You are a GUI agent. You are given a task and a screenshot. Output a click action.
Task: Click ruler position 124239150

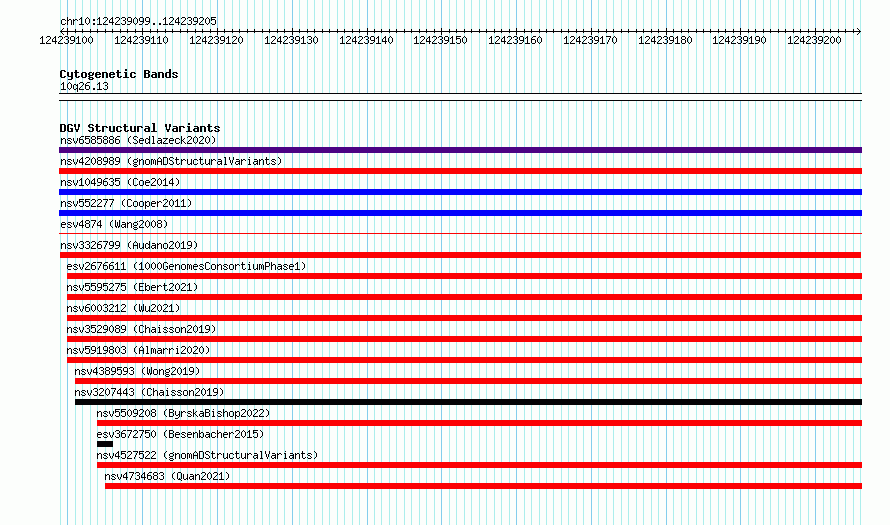440,40
